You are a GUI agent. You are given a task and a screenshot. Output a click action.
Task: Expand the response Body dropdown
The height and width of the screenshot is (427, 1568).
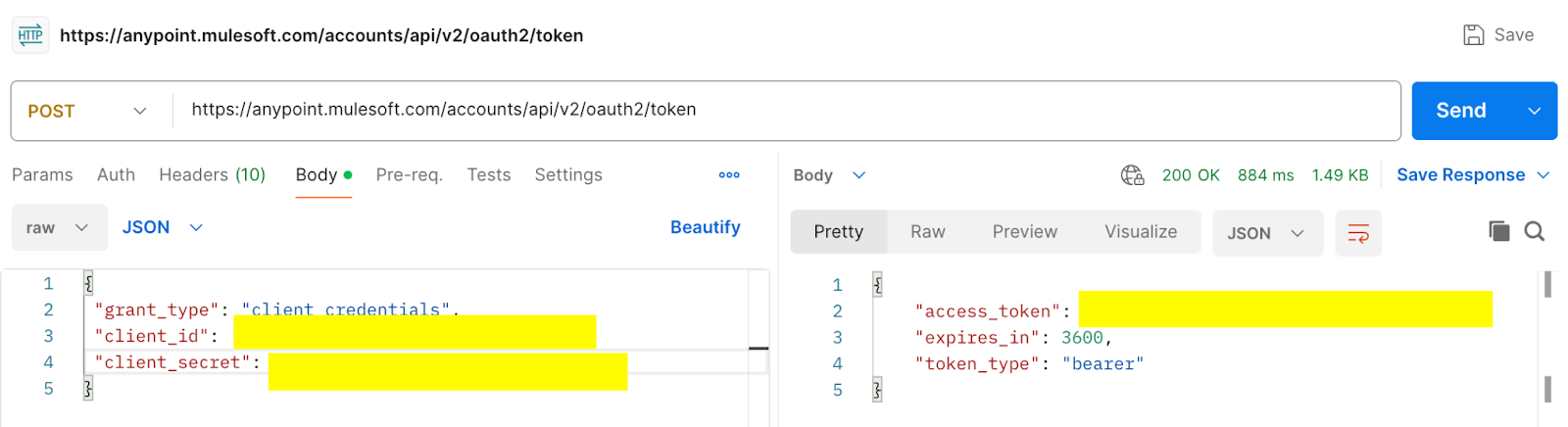pyautogui.click(x=829, y=175)
